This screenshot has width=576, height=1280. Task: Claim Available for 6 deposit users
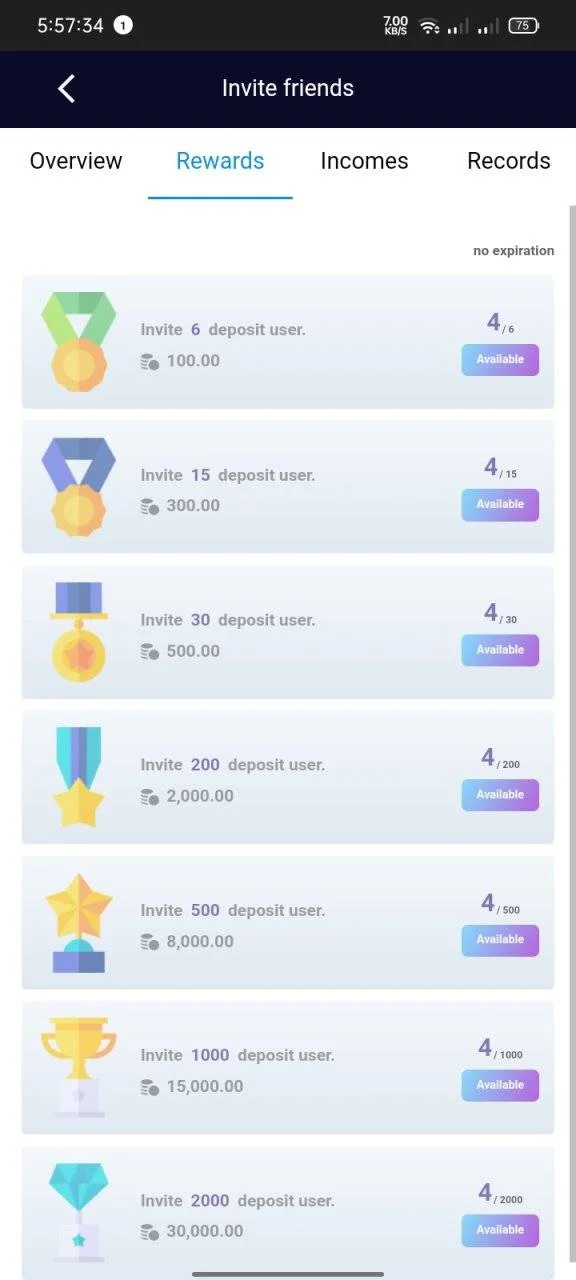coord(500,360)
